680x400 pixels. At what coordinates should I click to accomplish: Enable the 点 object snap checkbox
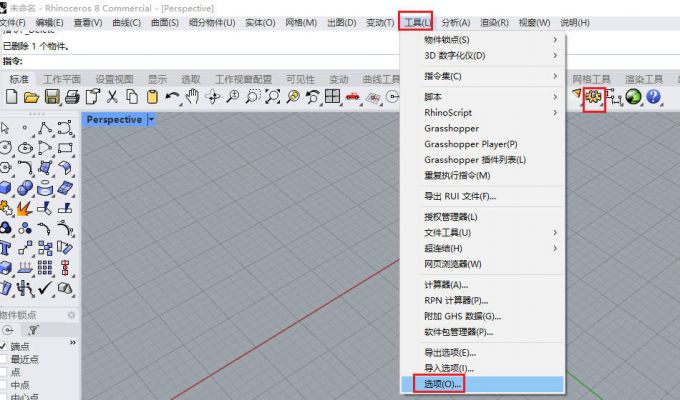[3, 372]
